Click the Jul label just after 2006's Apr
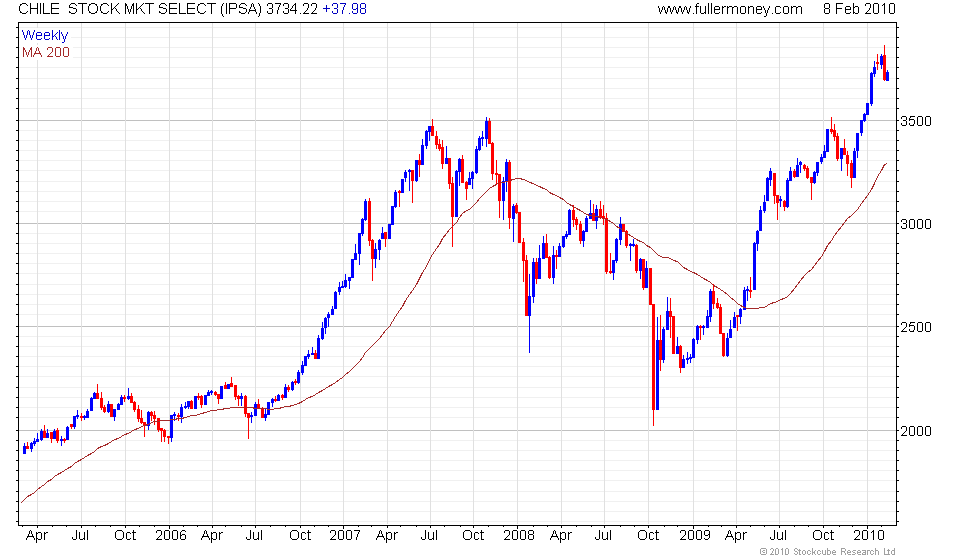 (254, 536)
